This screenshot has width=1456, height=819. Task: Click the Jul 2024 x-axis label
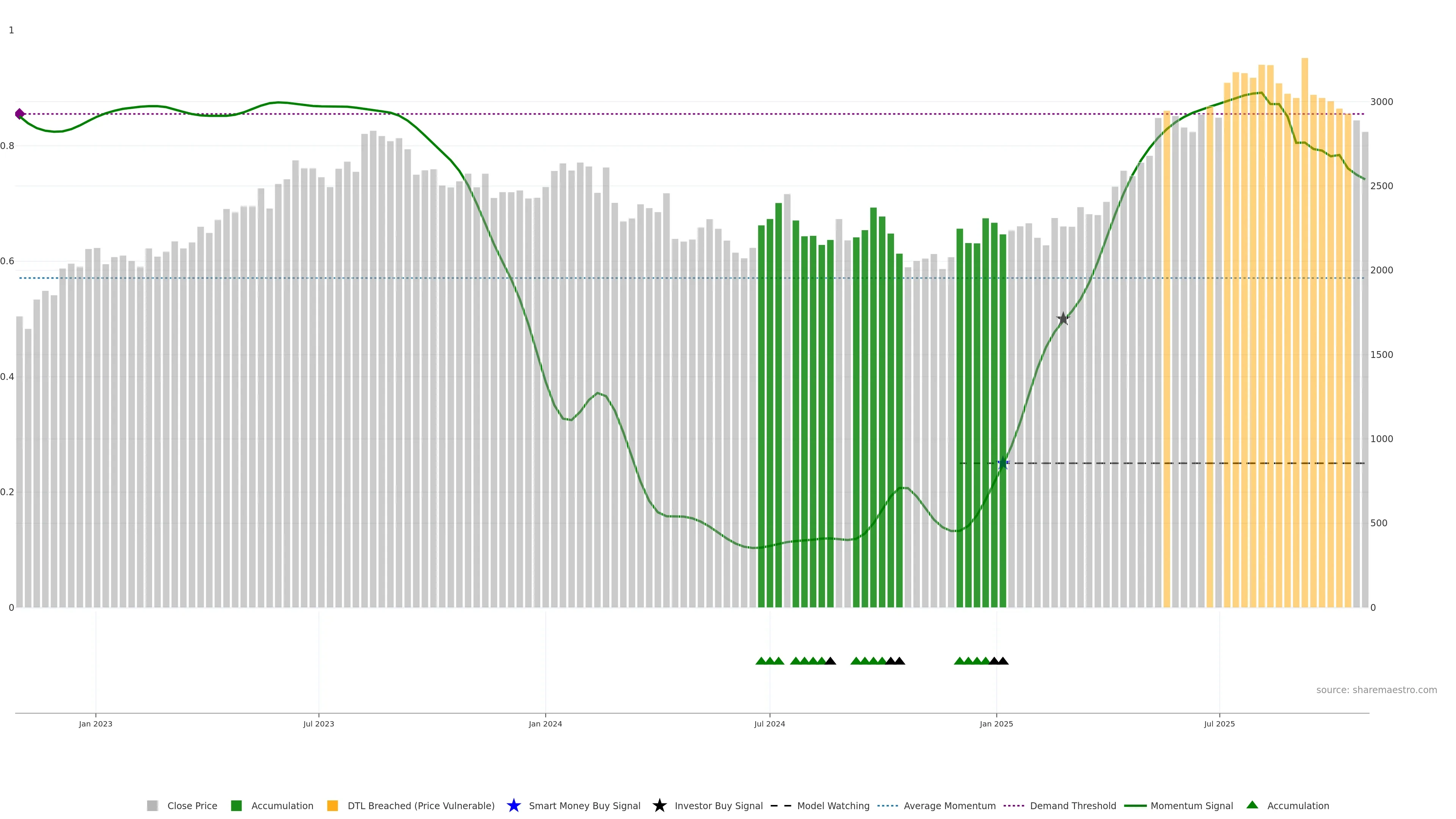pyautogui.click(x=769, y=723)
